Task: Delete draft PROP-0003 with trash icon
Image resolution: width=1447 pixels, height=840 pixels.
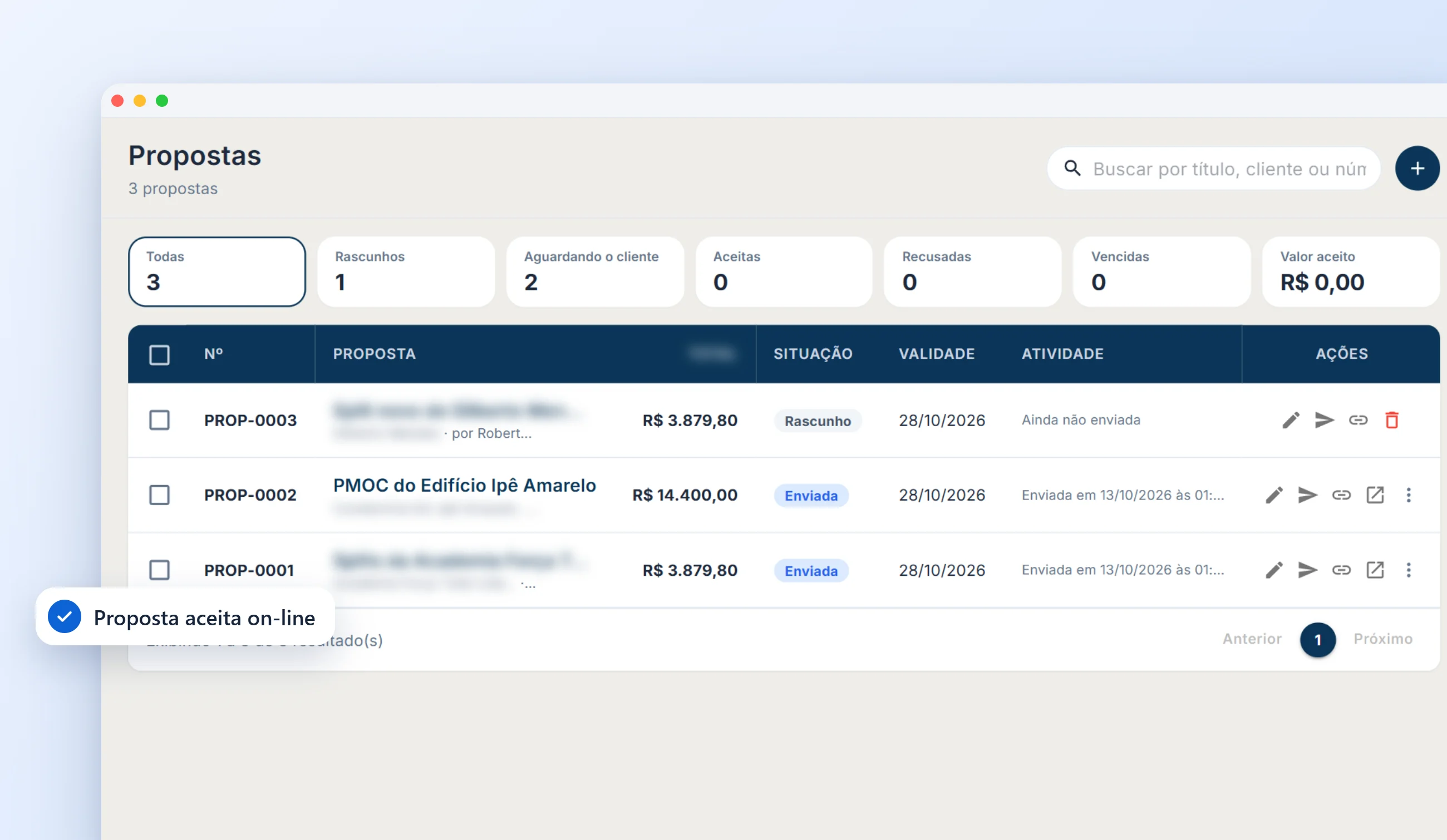Action: (1392, 420)
